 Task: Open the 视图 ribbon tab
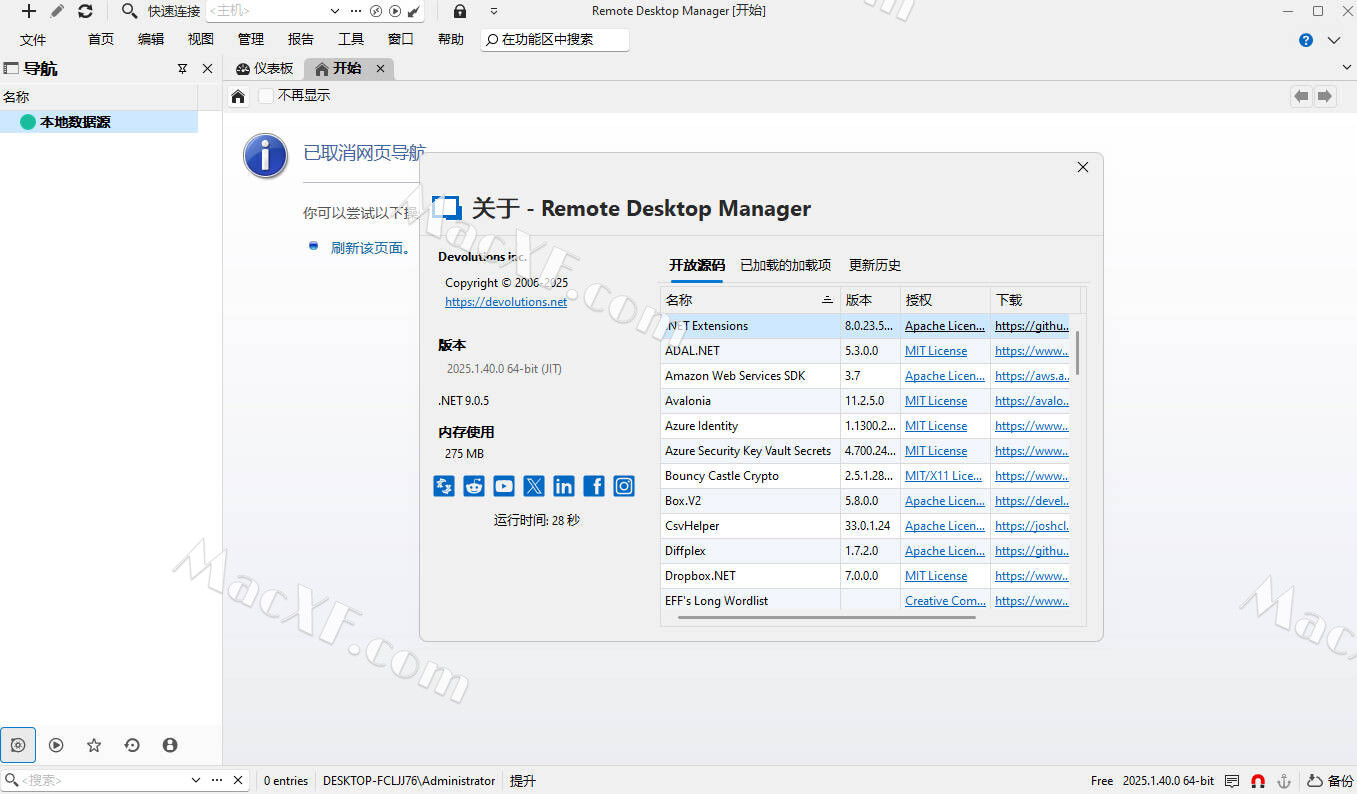(201, 39)
